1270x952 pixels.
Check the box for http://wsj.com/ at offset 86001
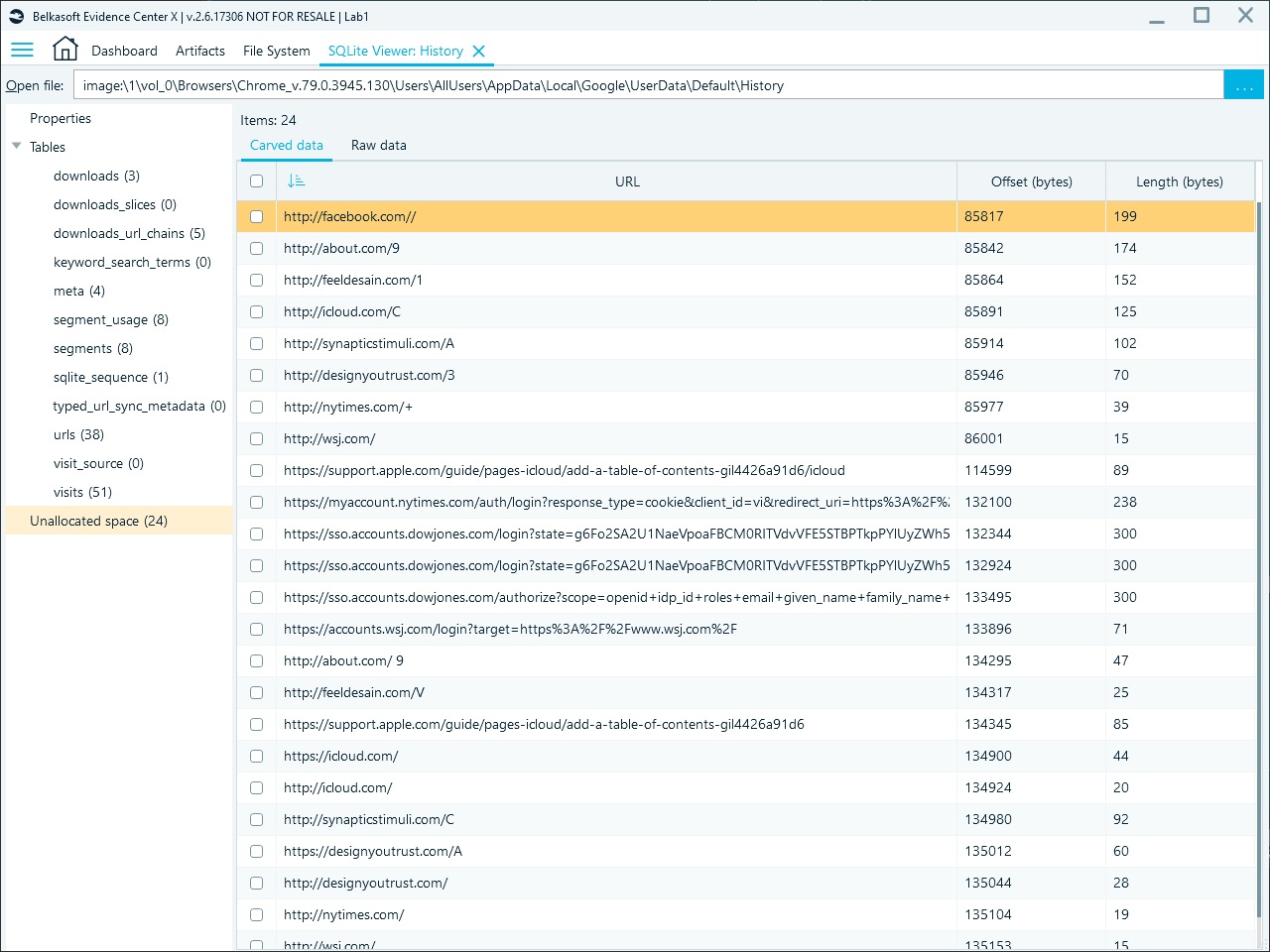pyautogui.click(x=257, y=438)
